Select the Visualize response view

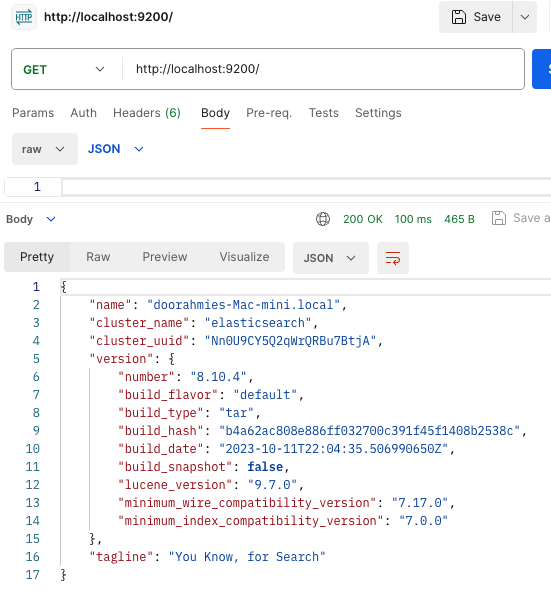(x=244, y=257)
